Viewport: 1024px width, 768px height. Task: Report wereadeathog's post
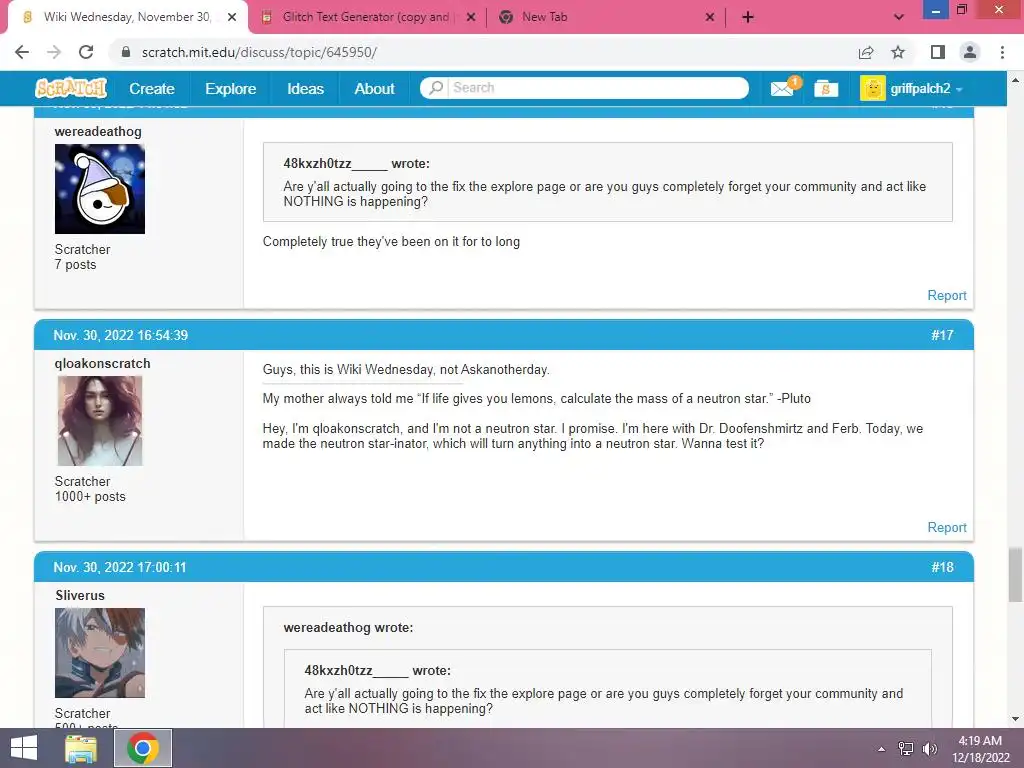[x=947, y=296]
